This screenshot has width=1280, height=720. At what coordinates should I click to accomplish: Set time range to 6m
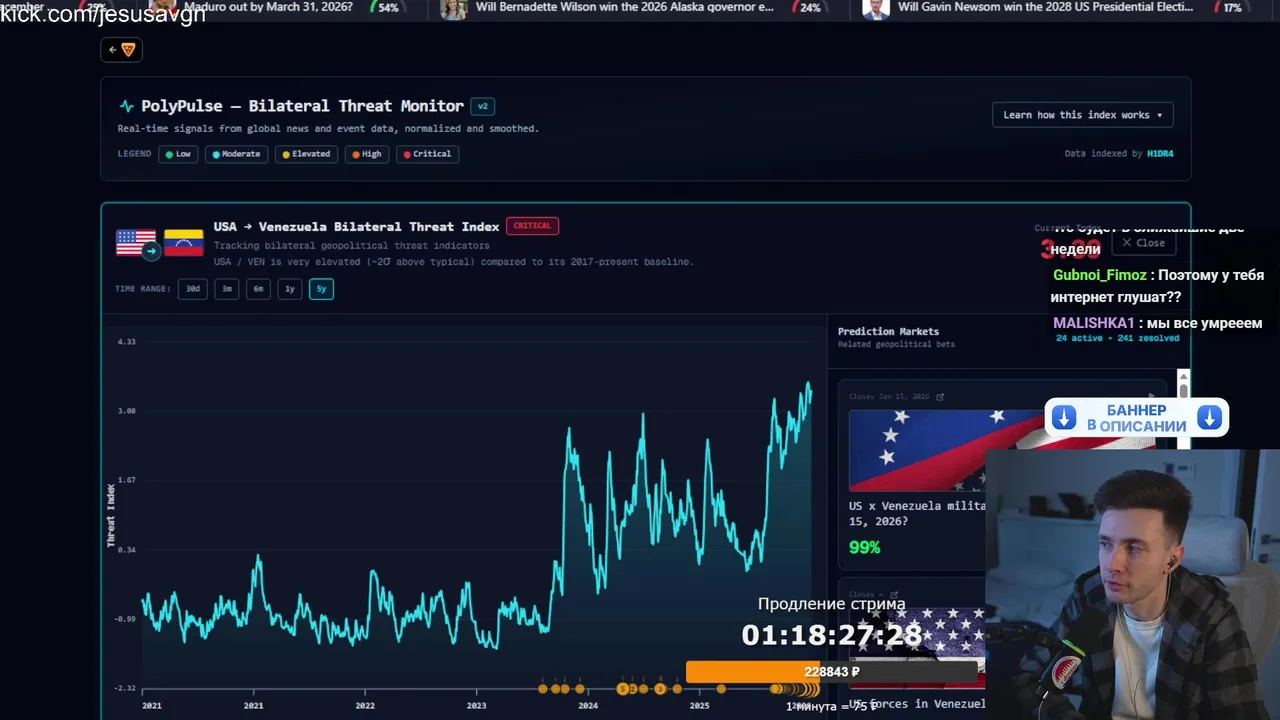point(258,289)
